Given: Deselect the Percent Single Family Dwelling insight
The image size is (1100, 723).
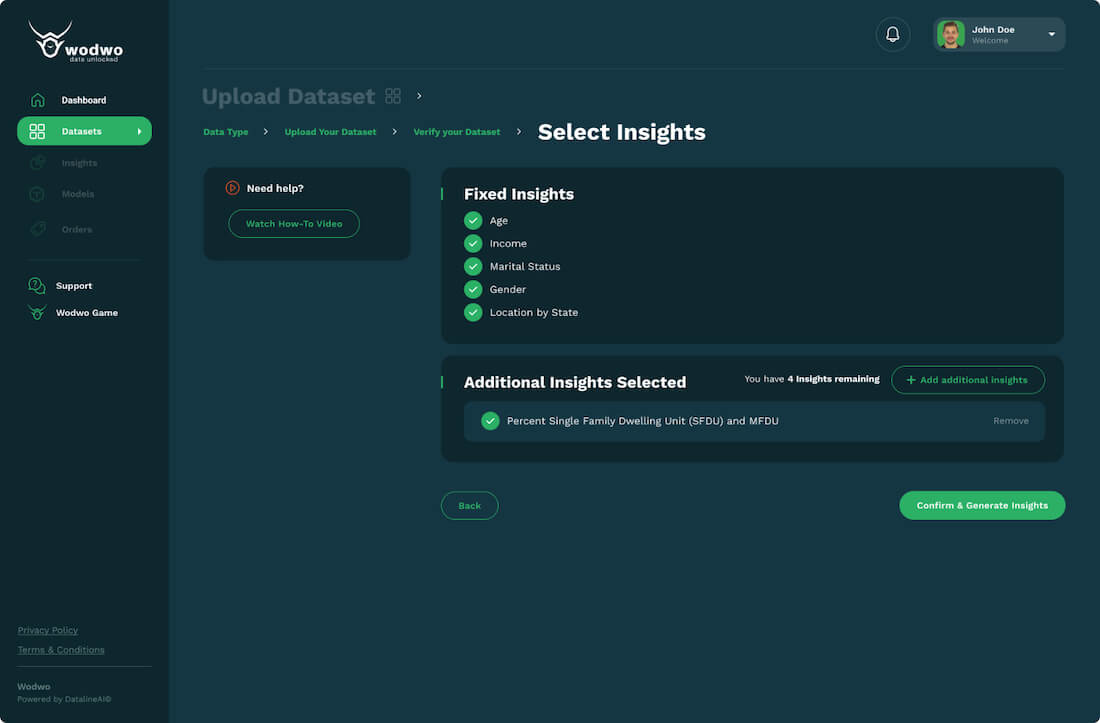Looking at the screenshot, I should click(490, 420).
